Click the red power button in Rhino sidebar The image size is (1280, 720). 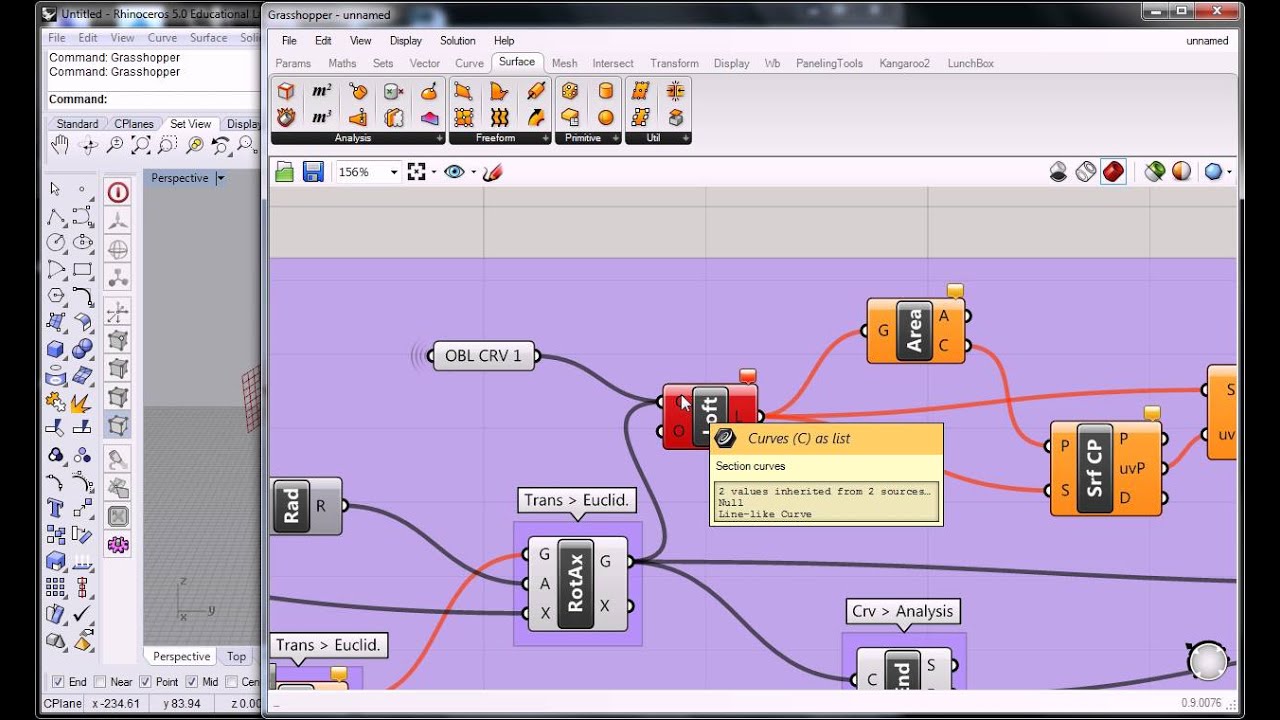point(118,192)
